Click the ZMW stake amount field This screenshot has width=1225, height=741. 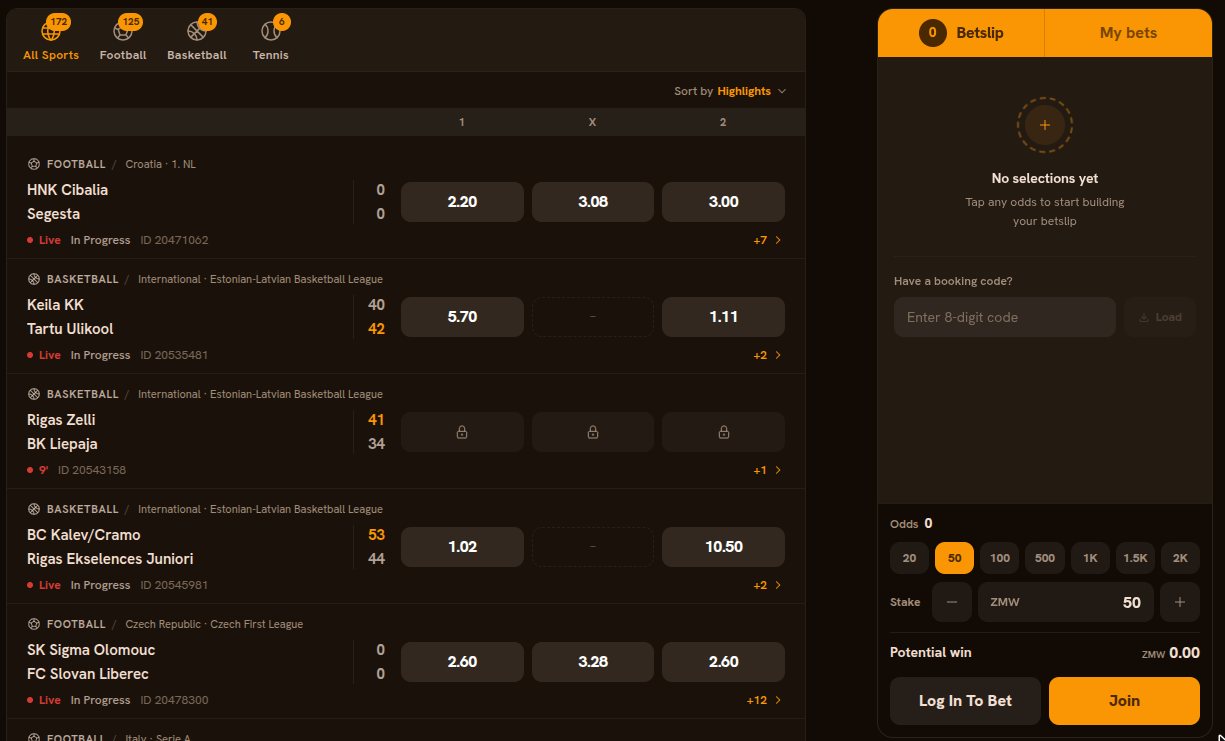click(1066, 602)
